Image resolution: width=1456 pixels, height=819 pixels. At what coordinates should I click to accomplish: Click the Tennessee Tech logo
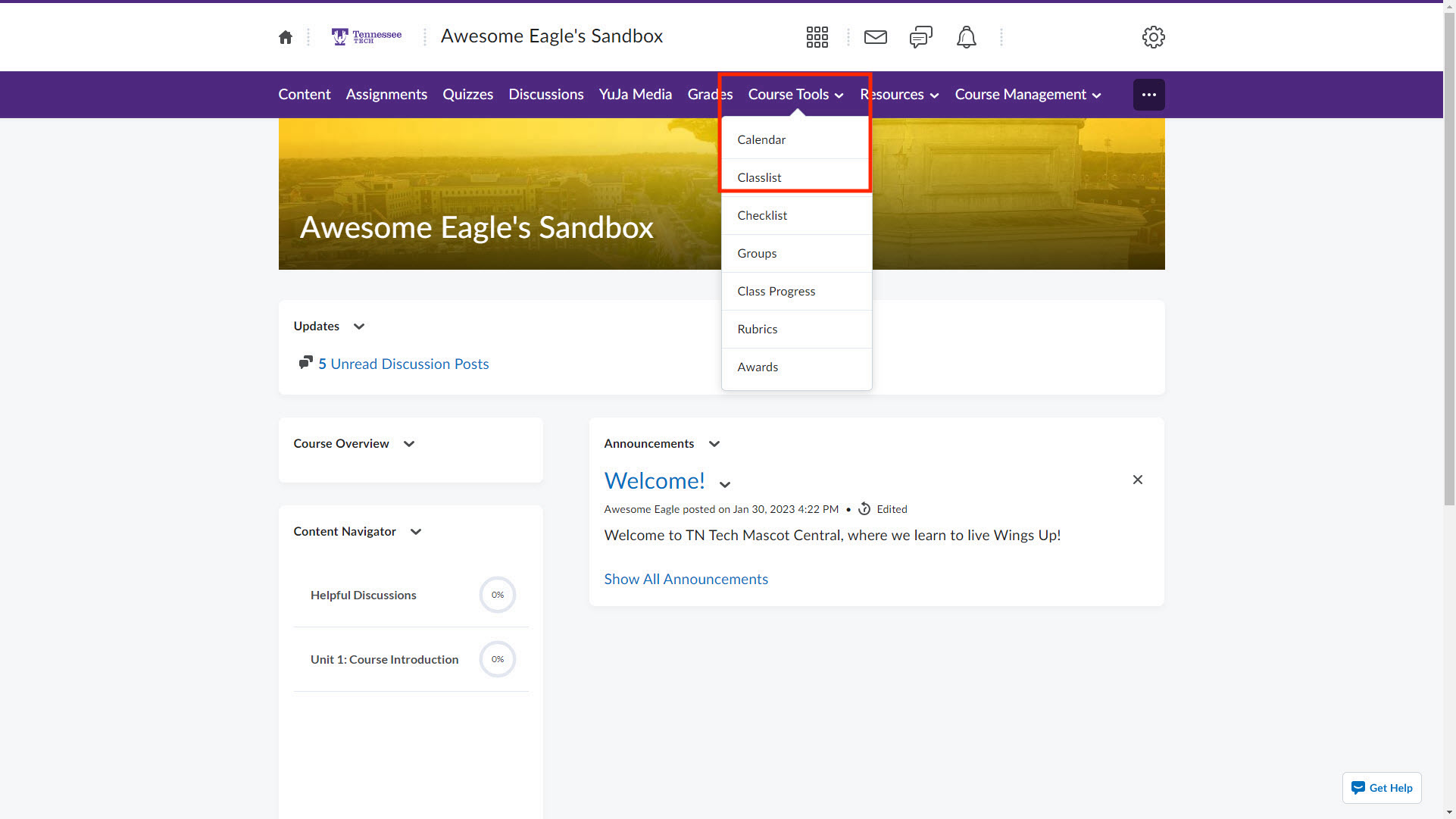click(x=367, y=36)
